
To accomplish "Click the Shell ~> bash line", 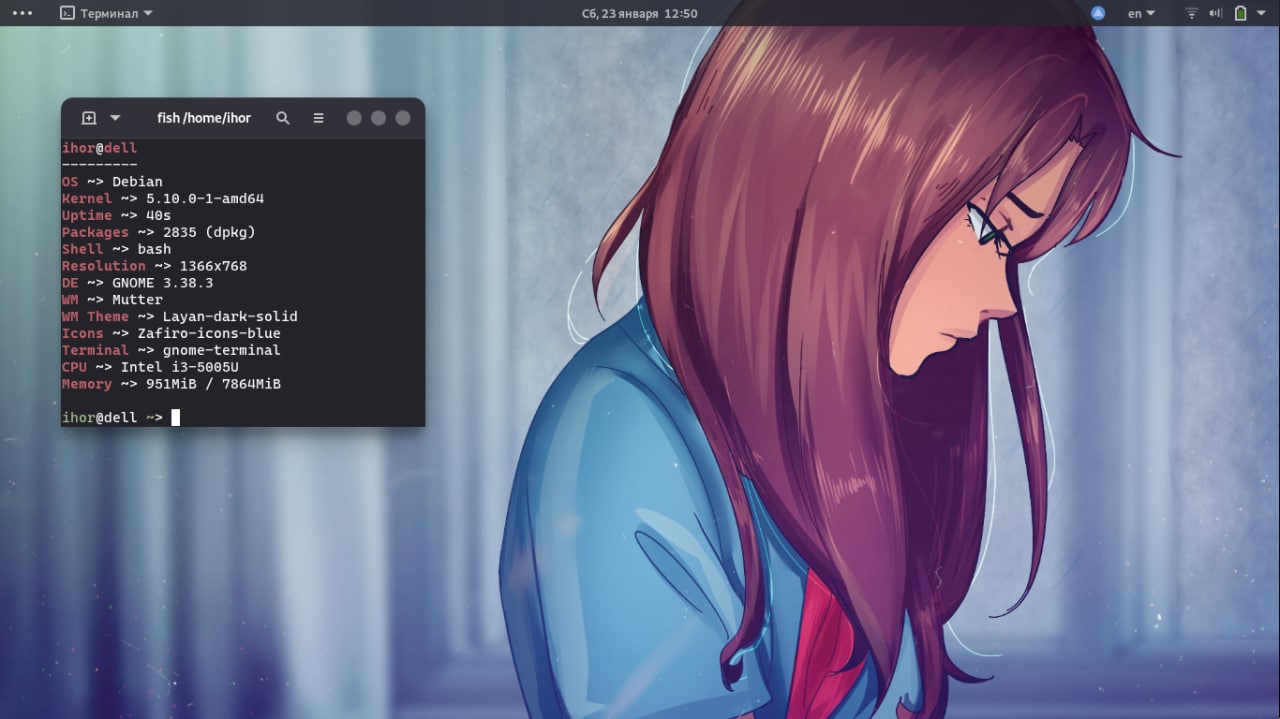I will [116, 249].
